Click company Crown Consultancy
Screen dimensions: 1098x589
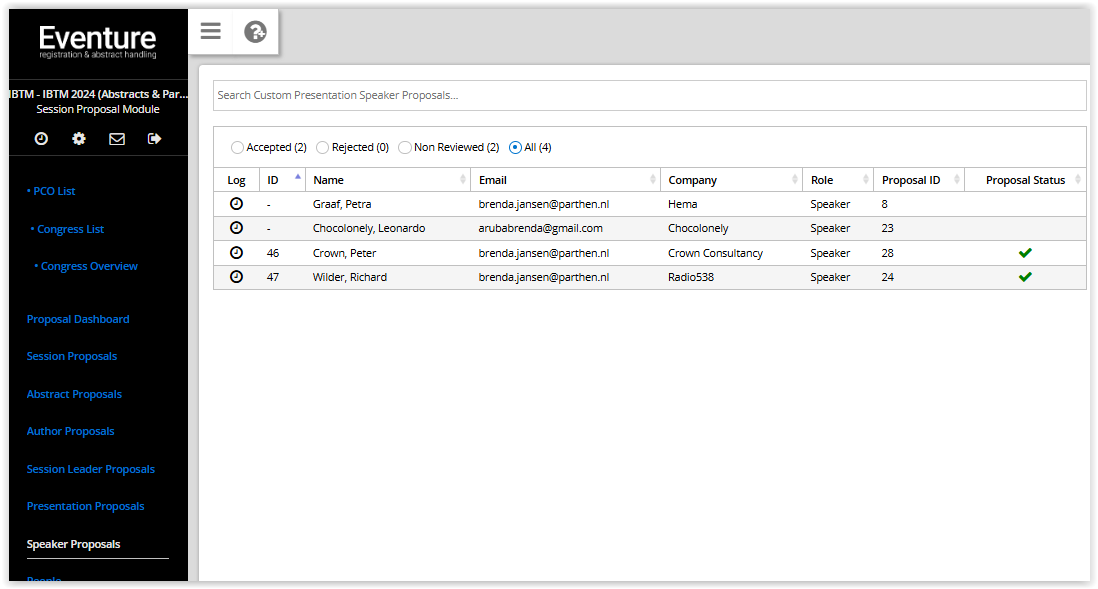(715, 253)
